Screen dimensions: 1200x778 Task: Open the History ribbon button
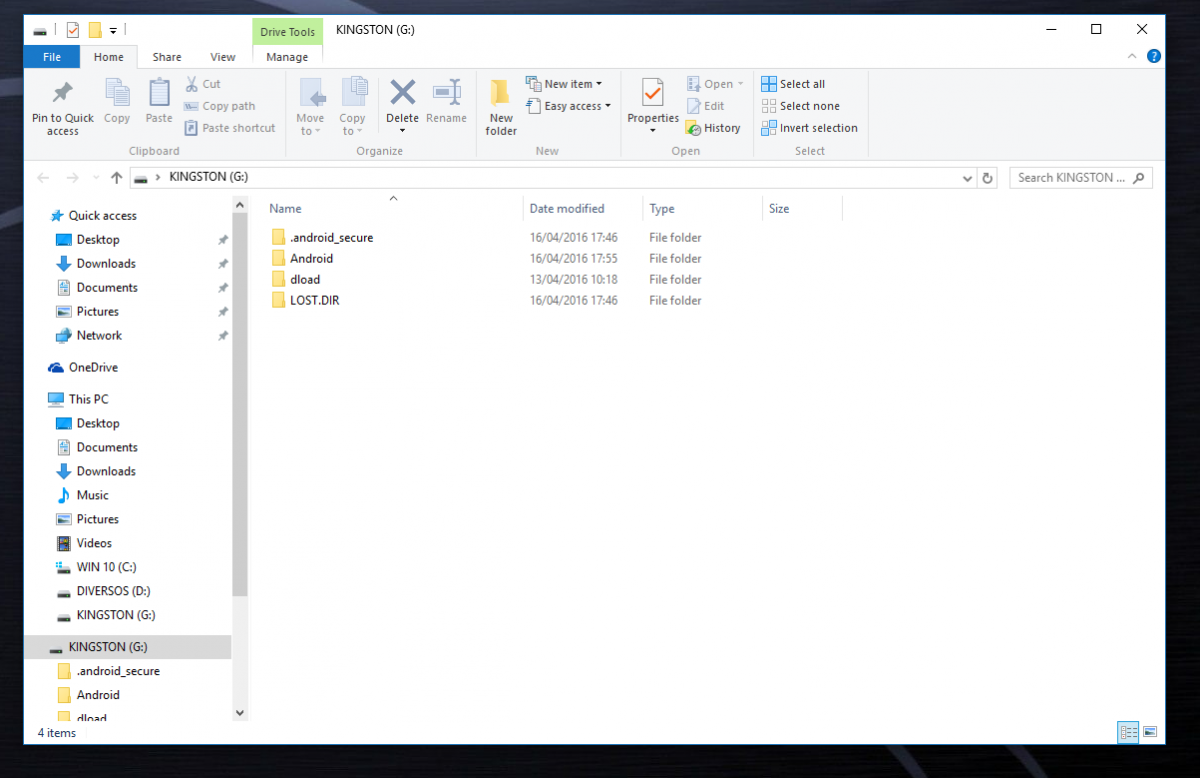[713, 128]
